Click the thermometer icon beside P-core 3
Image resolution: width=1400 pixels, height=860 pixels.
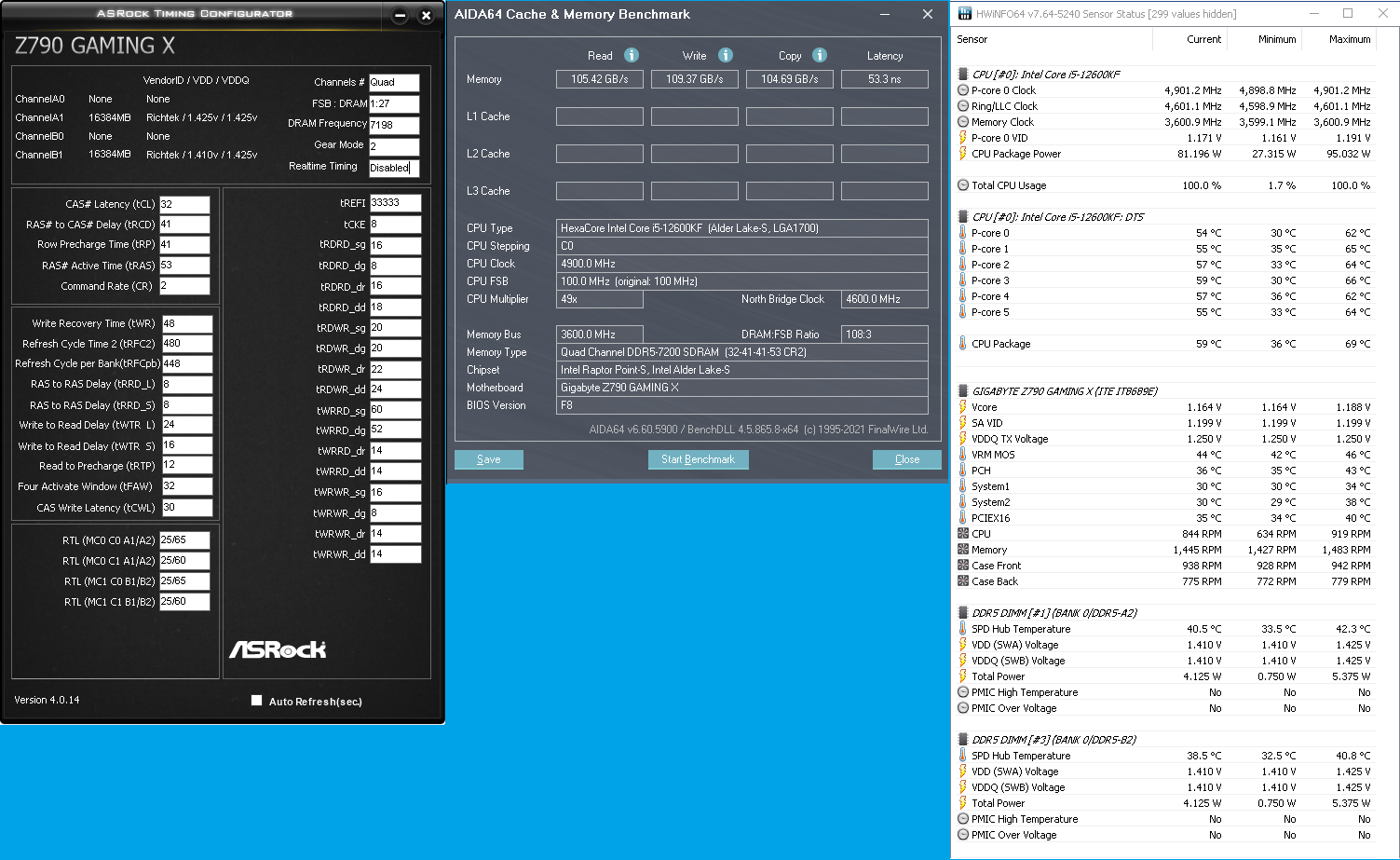963,280
